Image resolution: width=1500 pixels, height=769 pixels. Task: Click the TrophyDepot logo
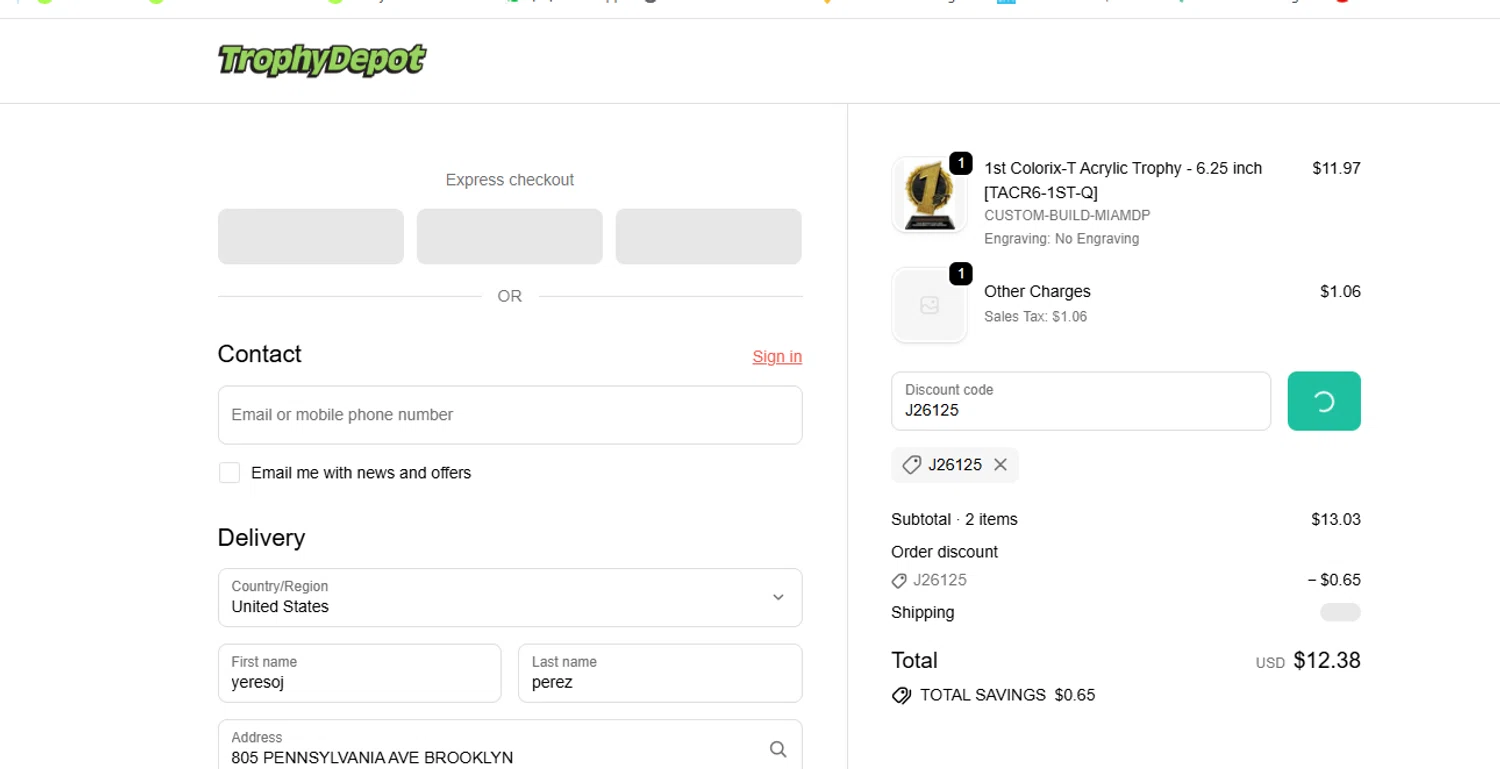322,60
